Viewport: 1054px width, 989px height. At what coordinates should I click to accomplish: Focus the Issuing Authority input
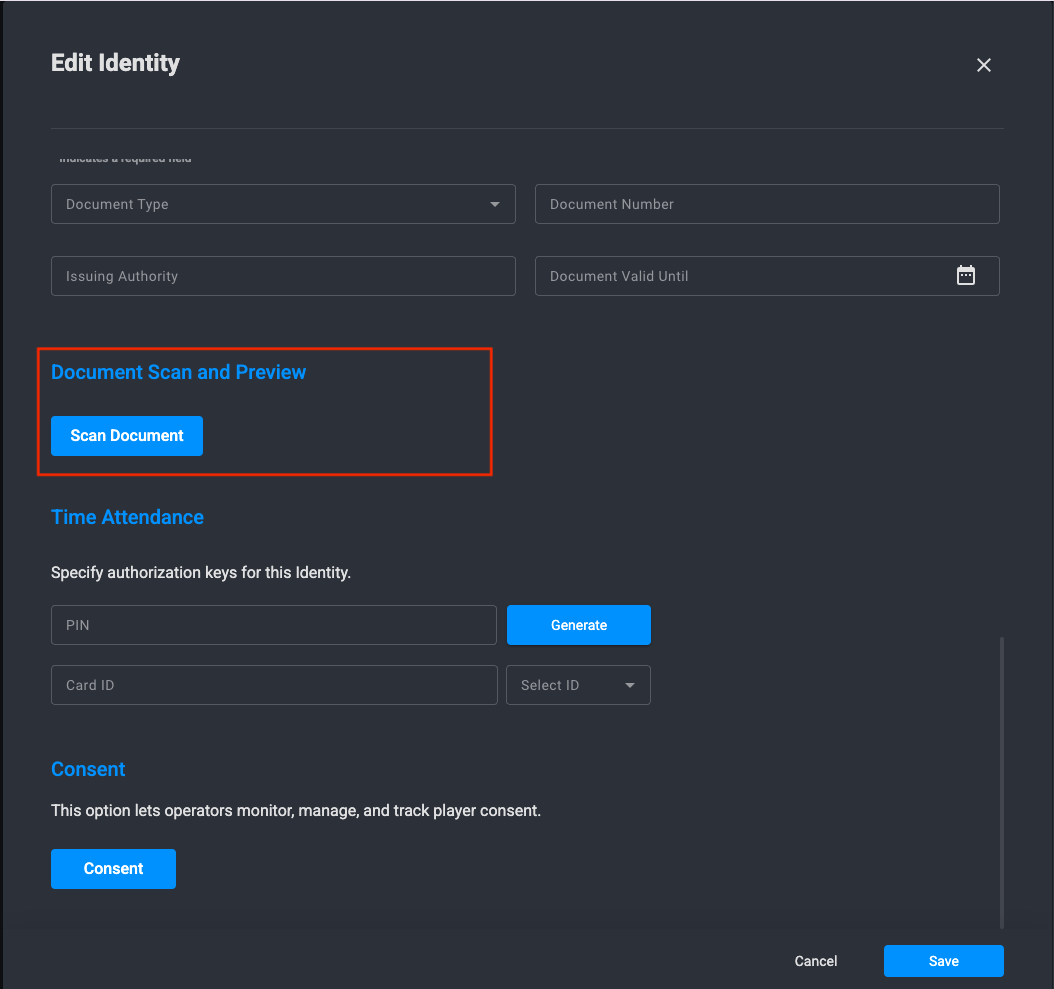(283, 276)
